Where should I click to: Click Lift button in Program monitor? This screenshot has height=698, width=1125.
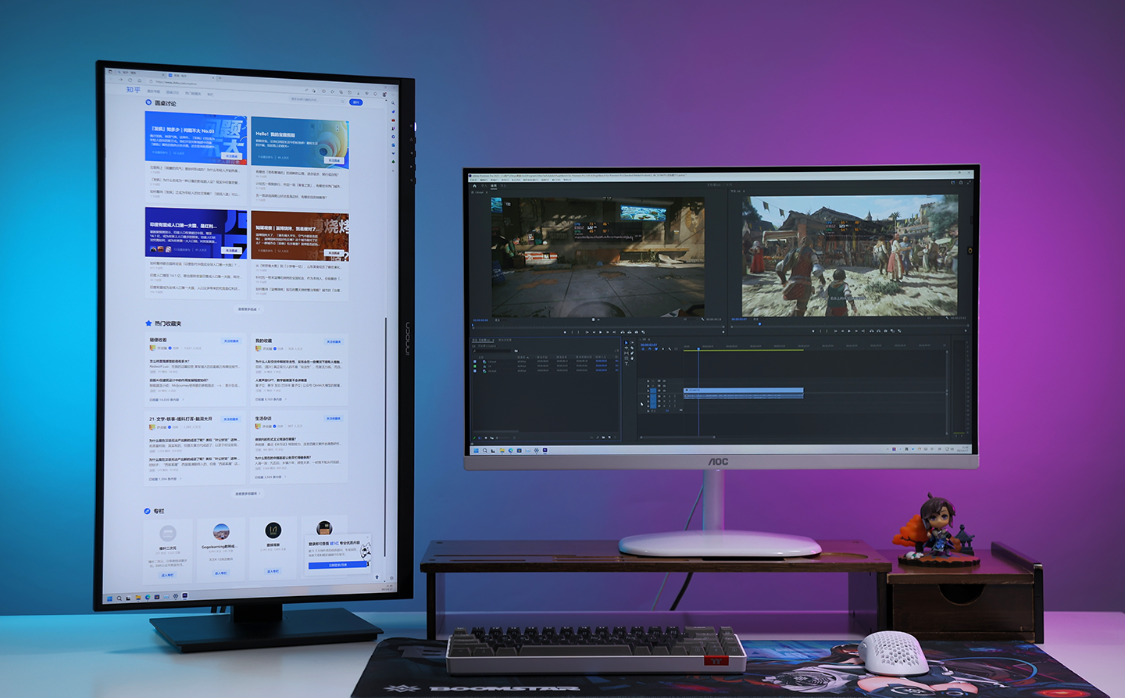(x=871, y=331)
